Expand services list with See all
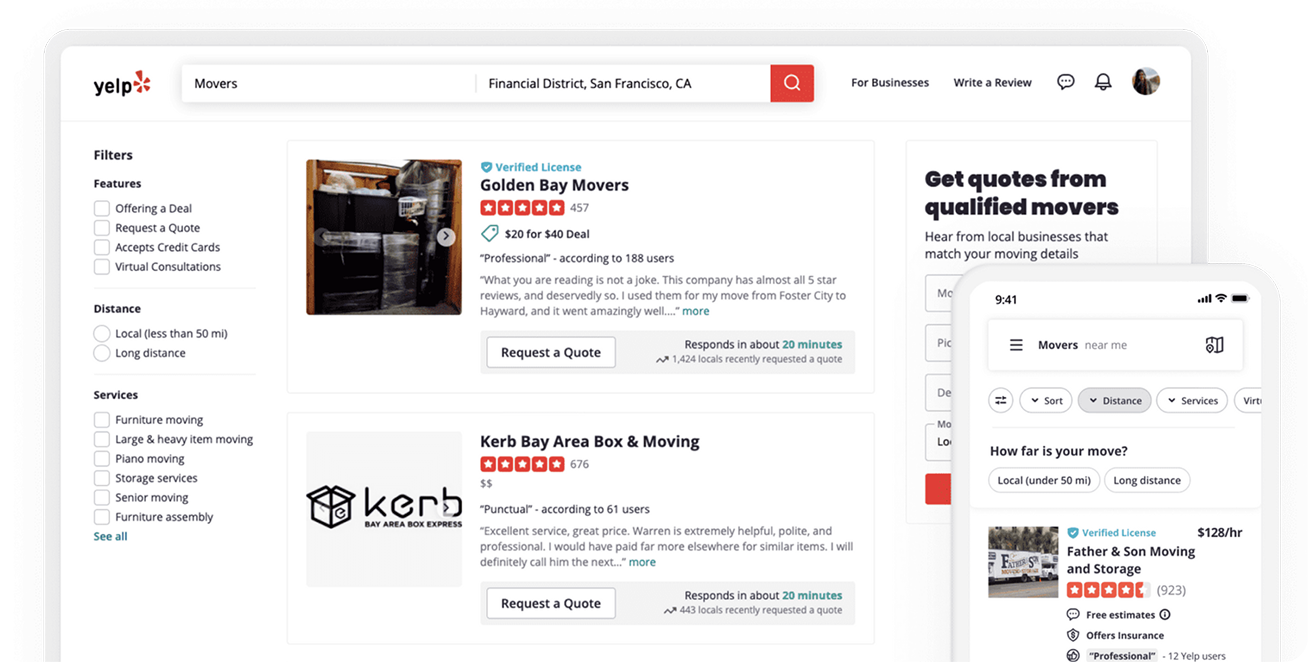Image resolution: width=1308 pixels, height=662 pixels. [x=111, y=537]
